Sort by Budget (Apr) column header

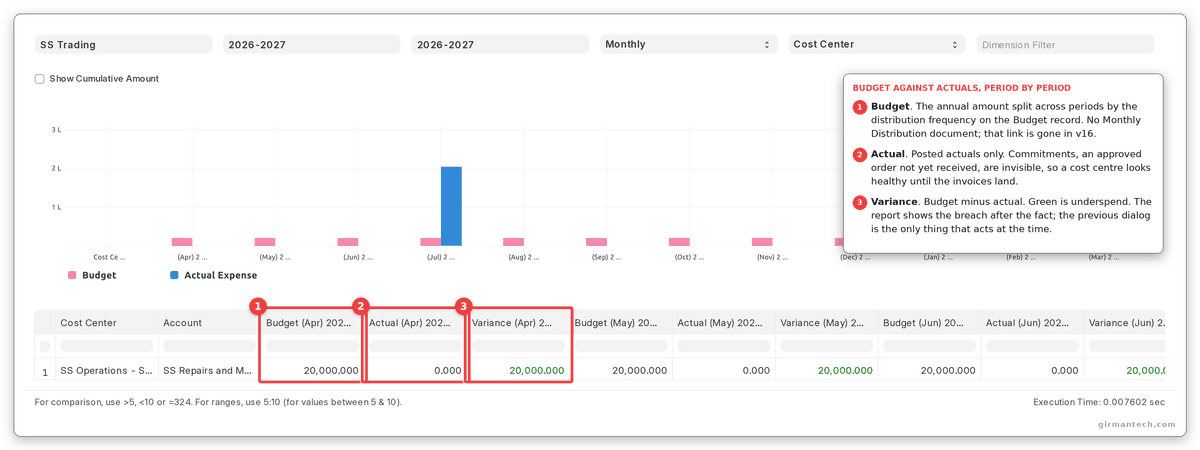pos(312,323)
